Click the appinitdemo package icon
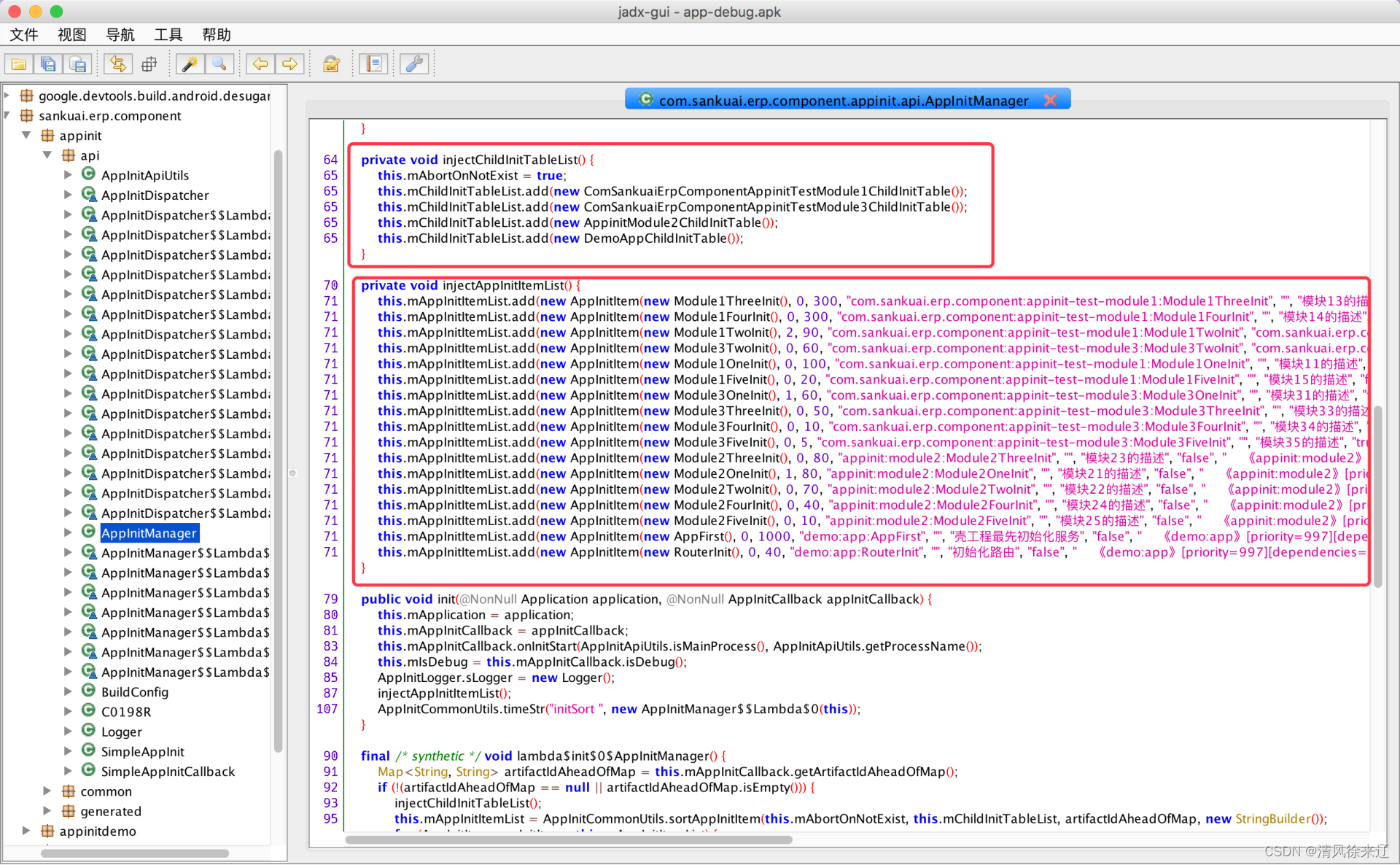 (x=48, y=830)
